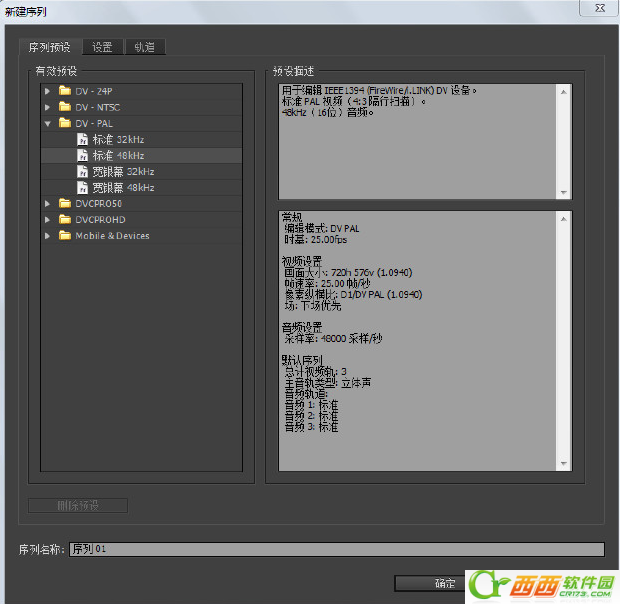
Task: Click the 删除预设 button
Action: click(x=78, y=505)
